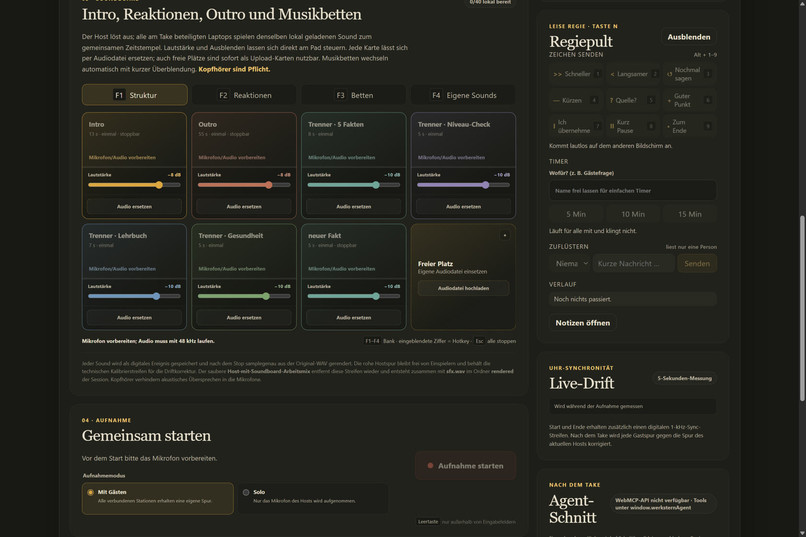This screenshot has width=806, height=537.
Task: Switch to F4 Eigene Sounds bank
Action: pyautogui.click(x=463, y=95)
